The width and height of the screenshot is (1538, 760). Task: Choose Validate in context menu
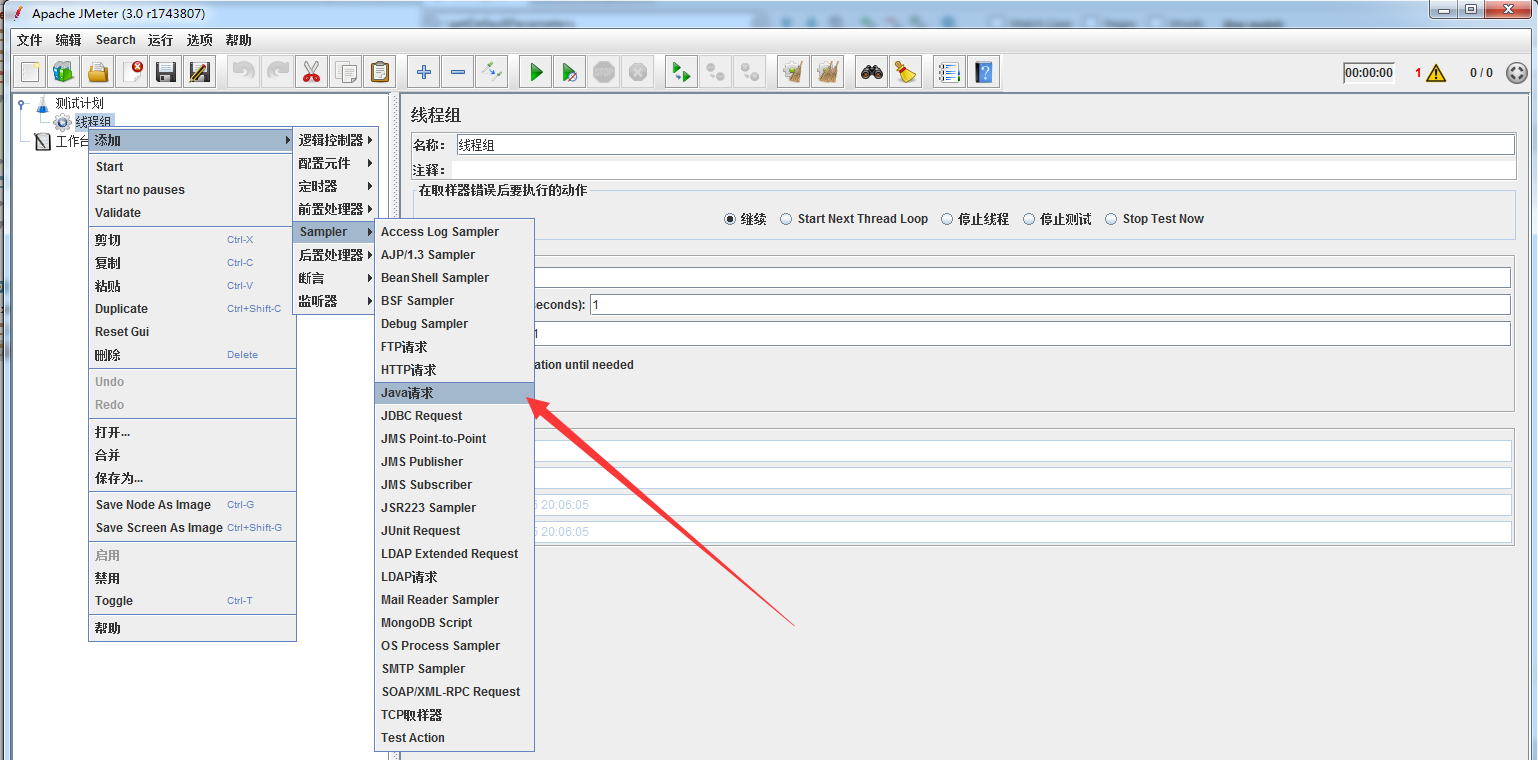click(x=192, y=213)
